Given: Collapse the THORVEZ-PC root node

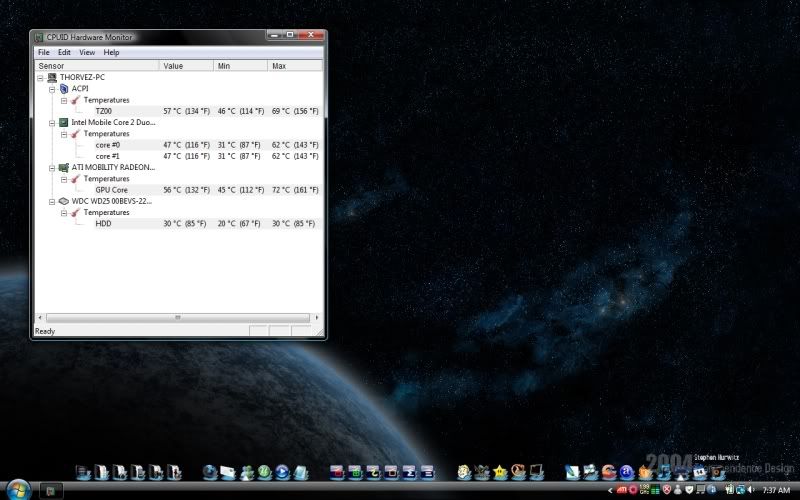Looking at the screenshot, I should tap(40, 78).
